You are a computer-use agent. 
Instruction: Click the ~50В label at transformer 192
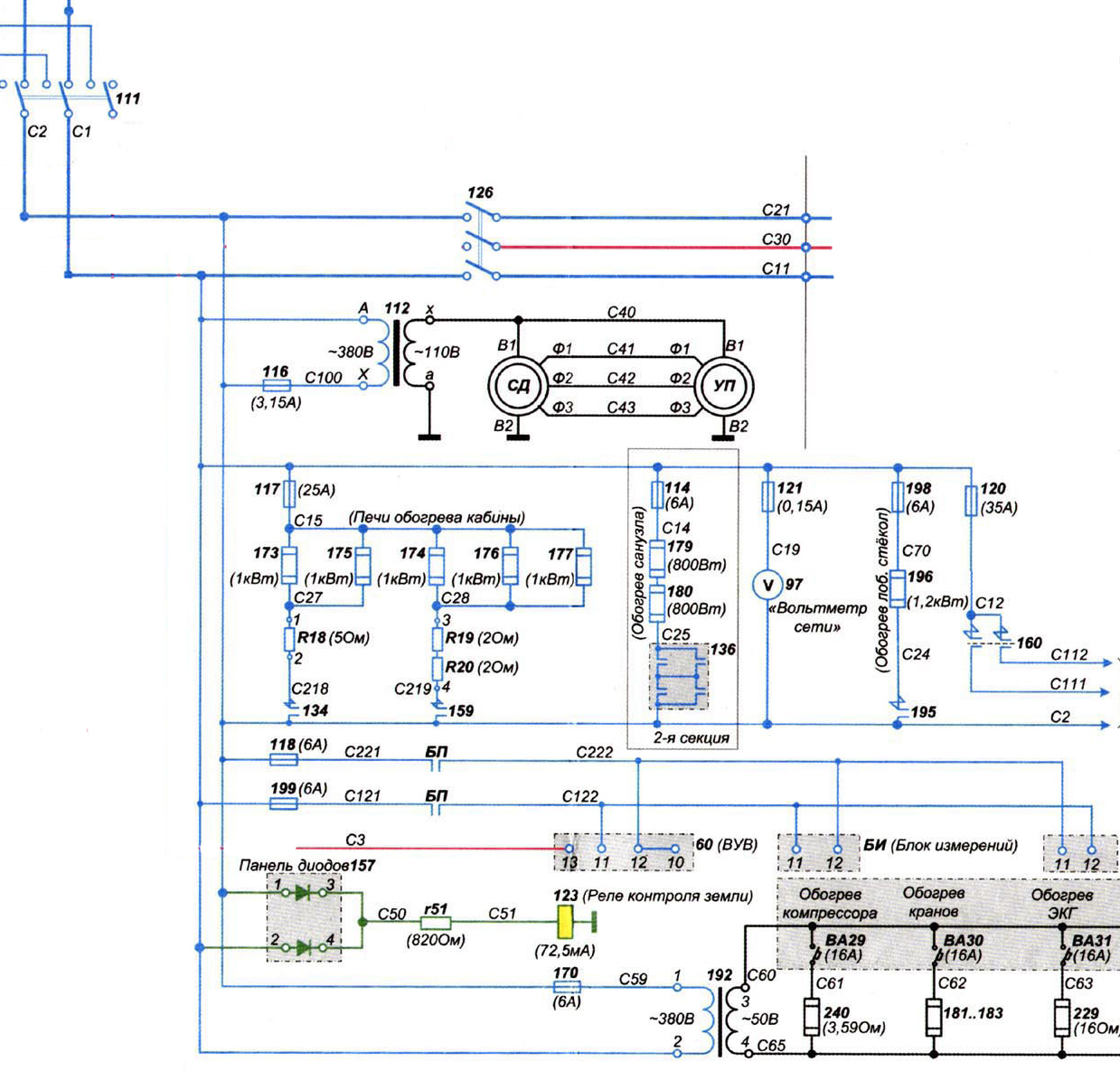pos(759,1019)
